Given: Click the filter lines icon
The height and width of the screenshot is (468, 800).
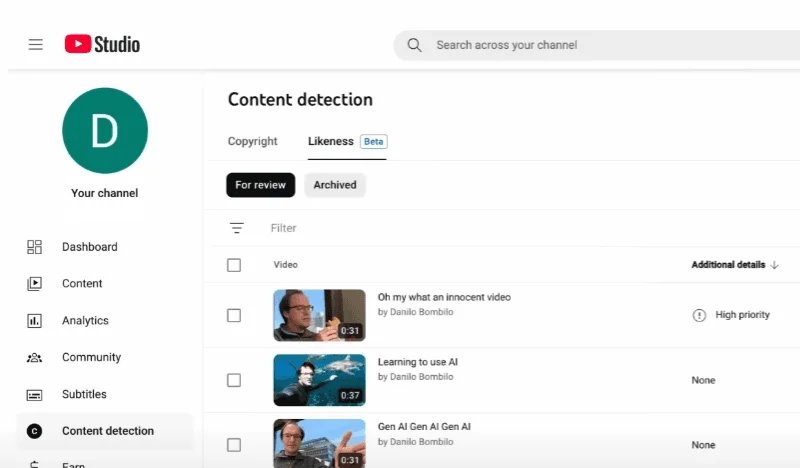Looking at the screenshot, I should click(x=237, y=228).
